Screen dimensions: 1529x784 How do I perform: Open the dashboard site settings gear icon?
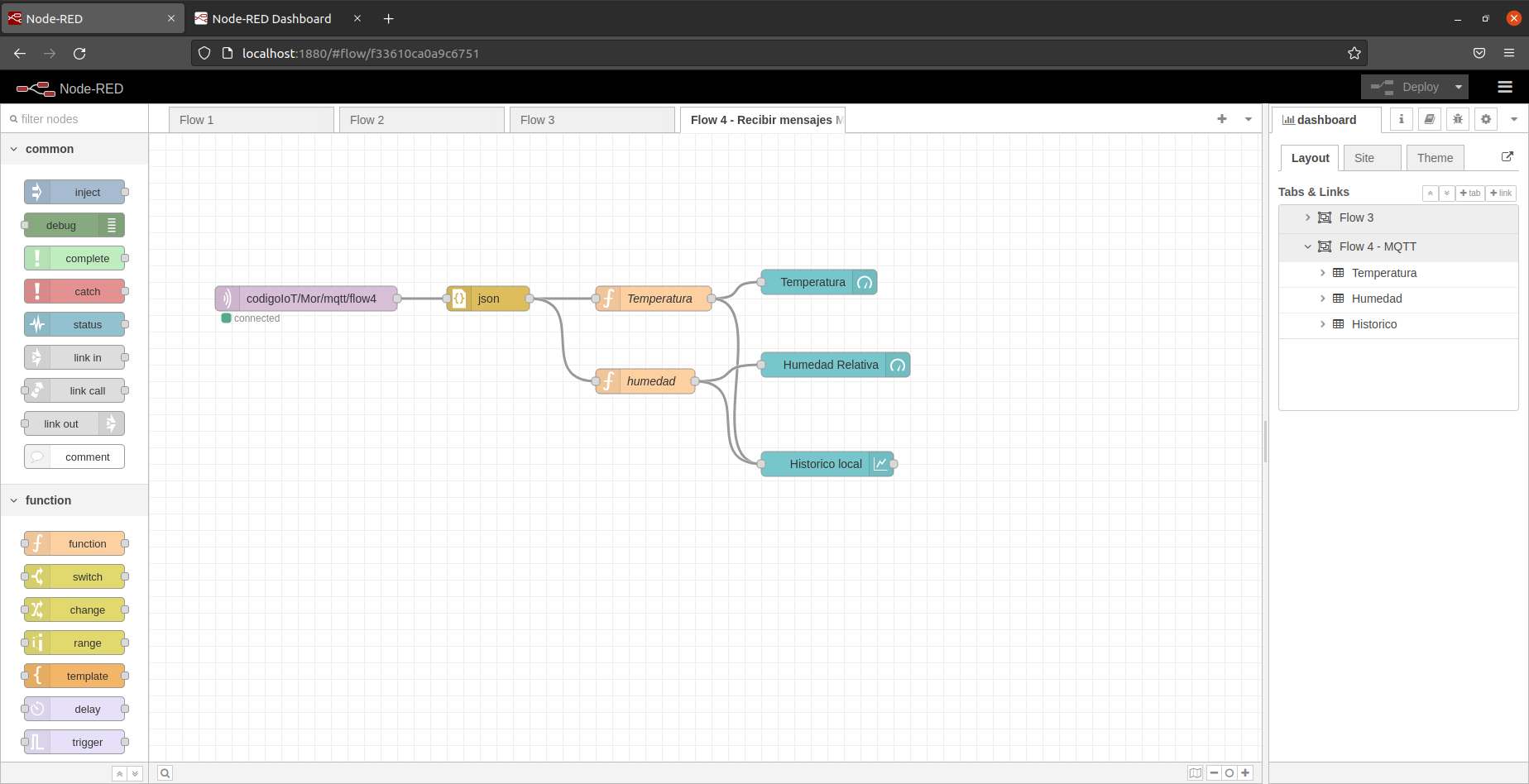pos(1485,119)
